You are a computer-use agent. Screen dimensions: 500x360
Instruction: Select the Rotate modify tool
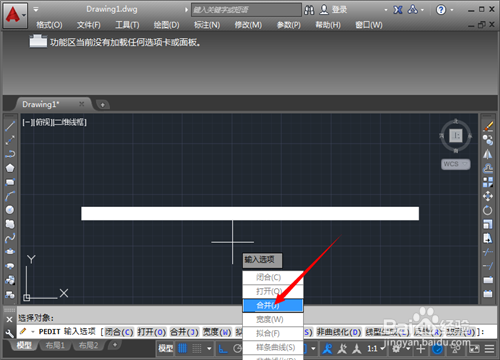[x=488, y=210]
